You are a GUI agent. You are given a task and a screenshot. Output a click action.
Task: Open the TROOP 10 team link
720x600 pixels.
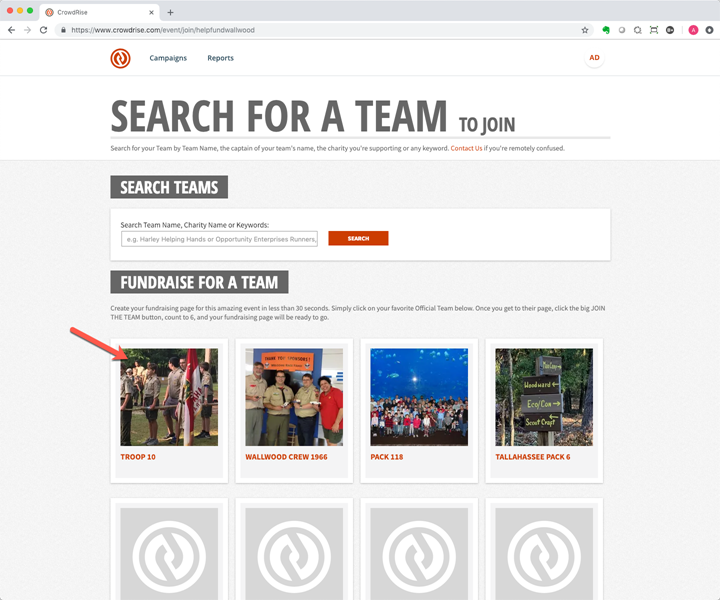point(138,457)
